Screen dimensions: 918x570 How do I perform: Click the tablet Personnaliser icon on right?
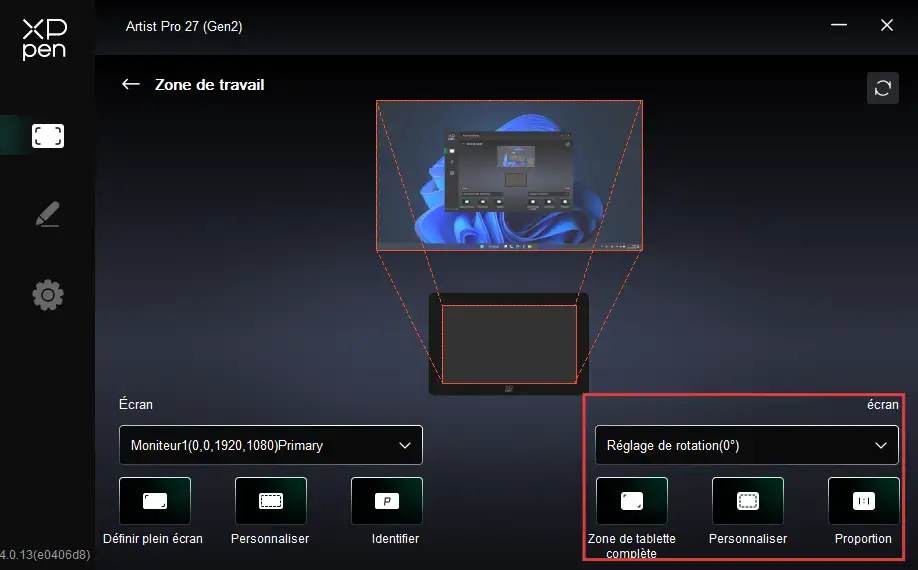pyautogui.click(x=747, y=501)
